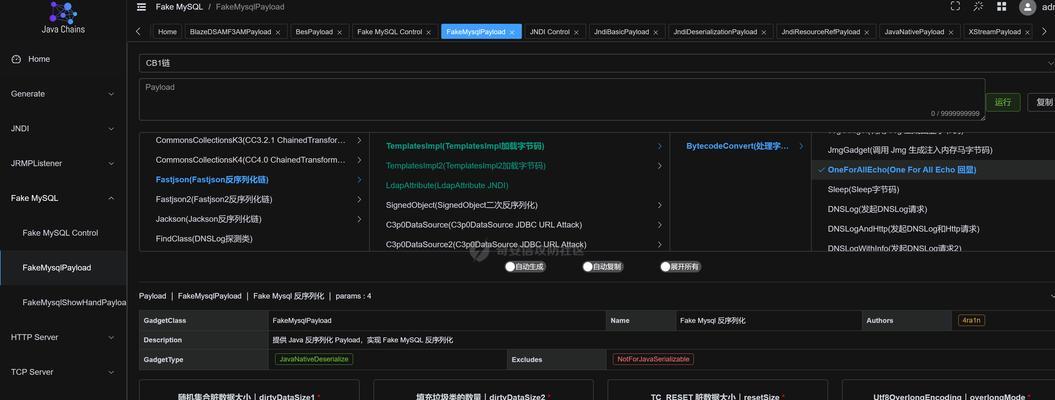1055x400 pixels.
Task: Close the JavaNativePayload tab
Action: pyautogui.click(x=951, y=32)
